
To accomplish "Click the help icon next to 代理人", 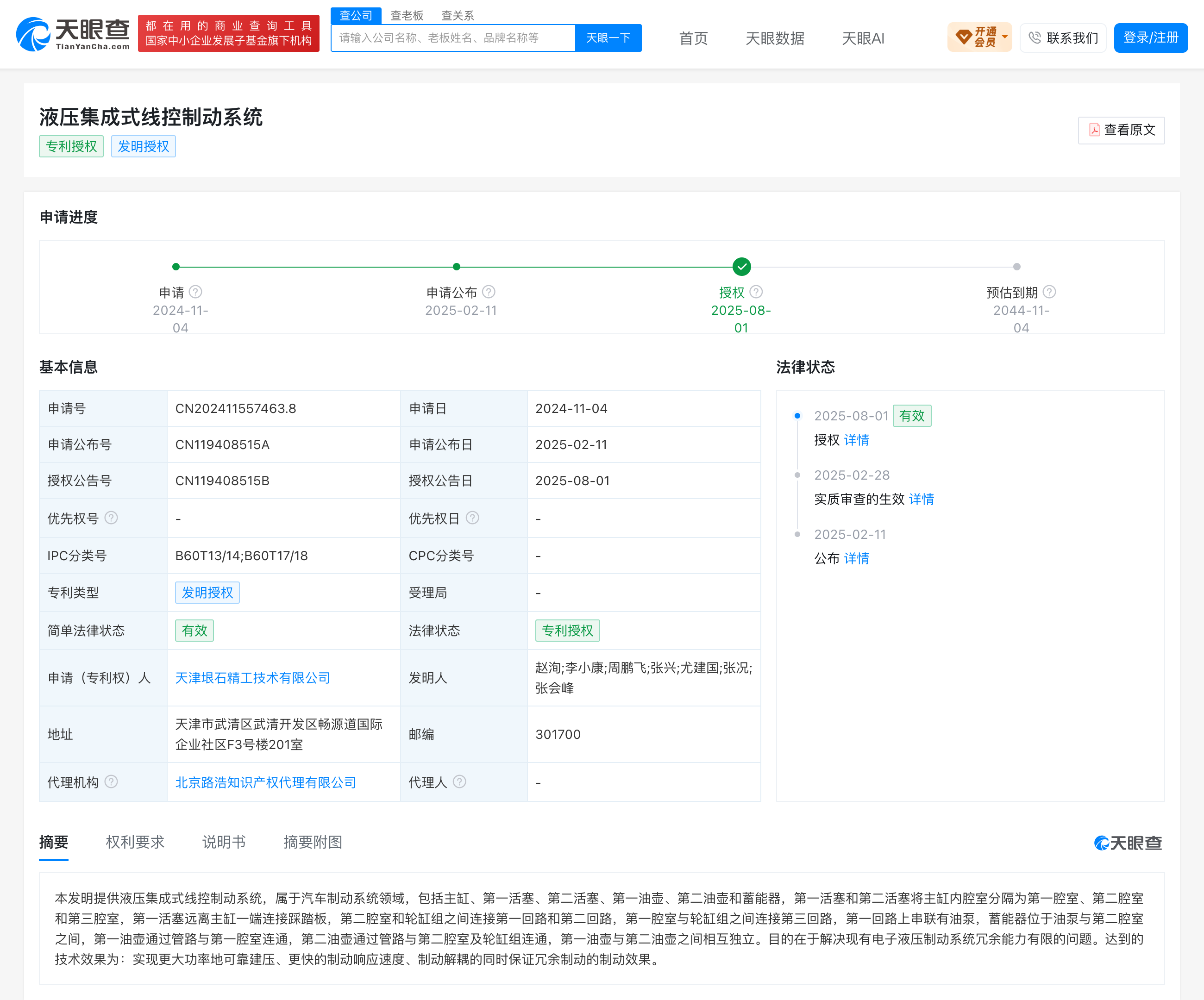I will pos(459,781).
